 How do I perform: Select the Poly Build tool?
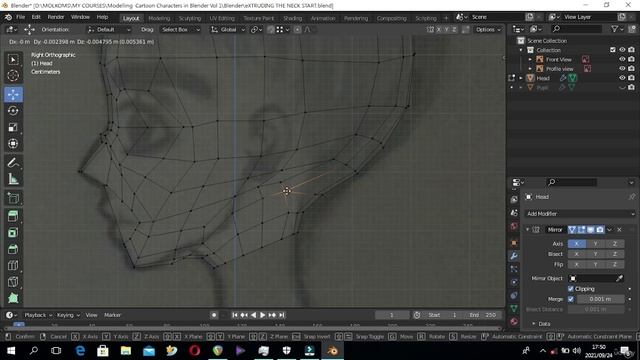tap(13, 298)
